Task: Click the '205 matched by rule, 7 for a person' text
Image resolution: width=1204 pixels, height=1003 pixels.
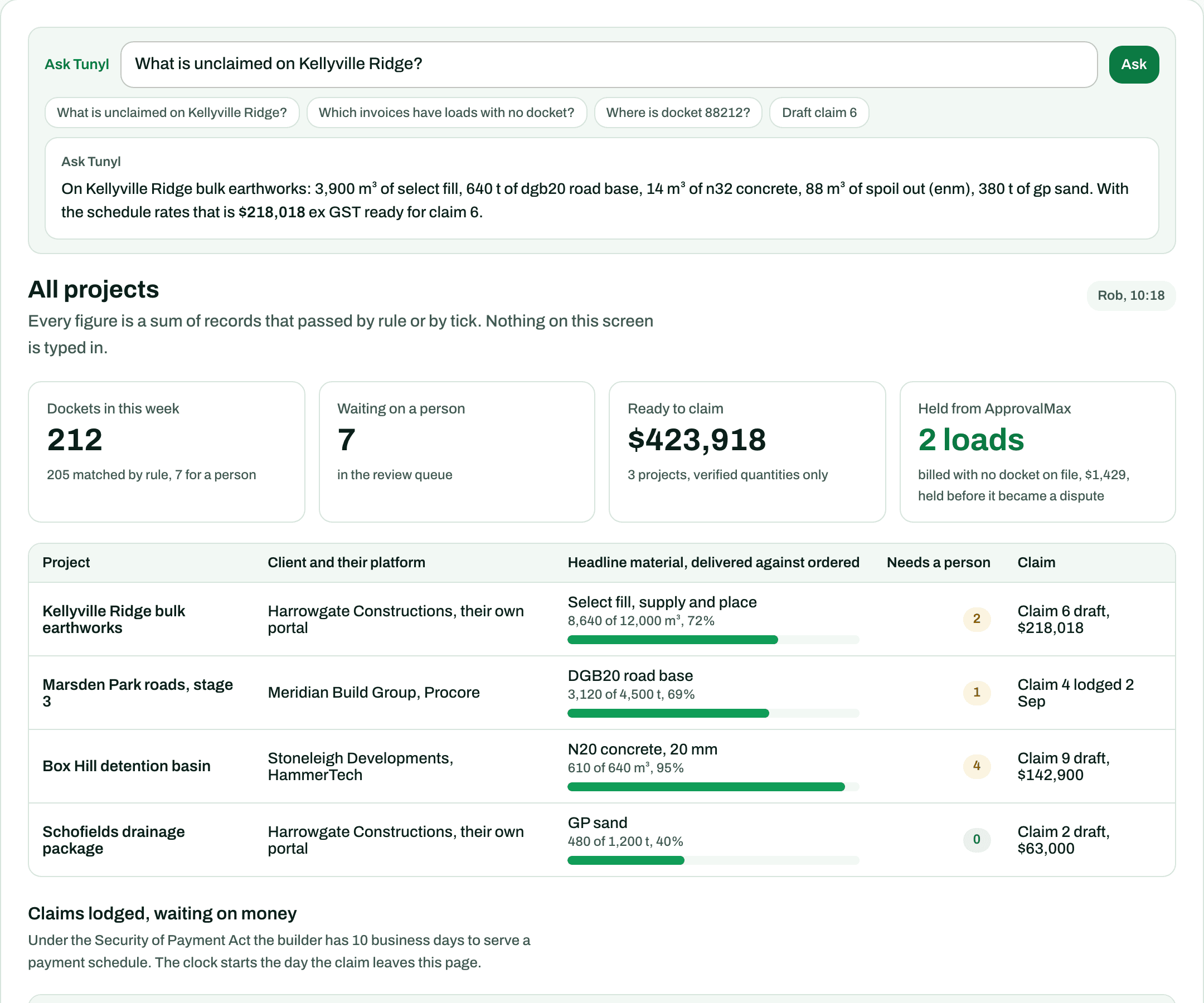Action: [x=152, y=475]
